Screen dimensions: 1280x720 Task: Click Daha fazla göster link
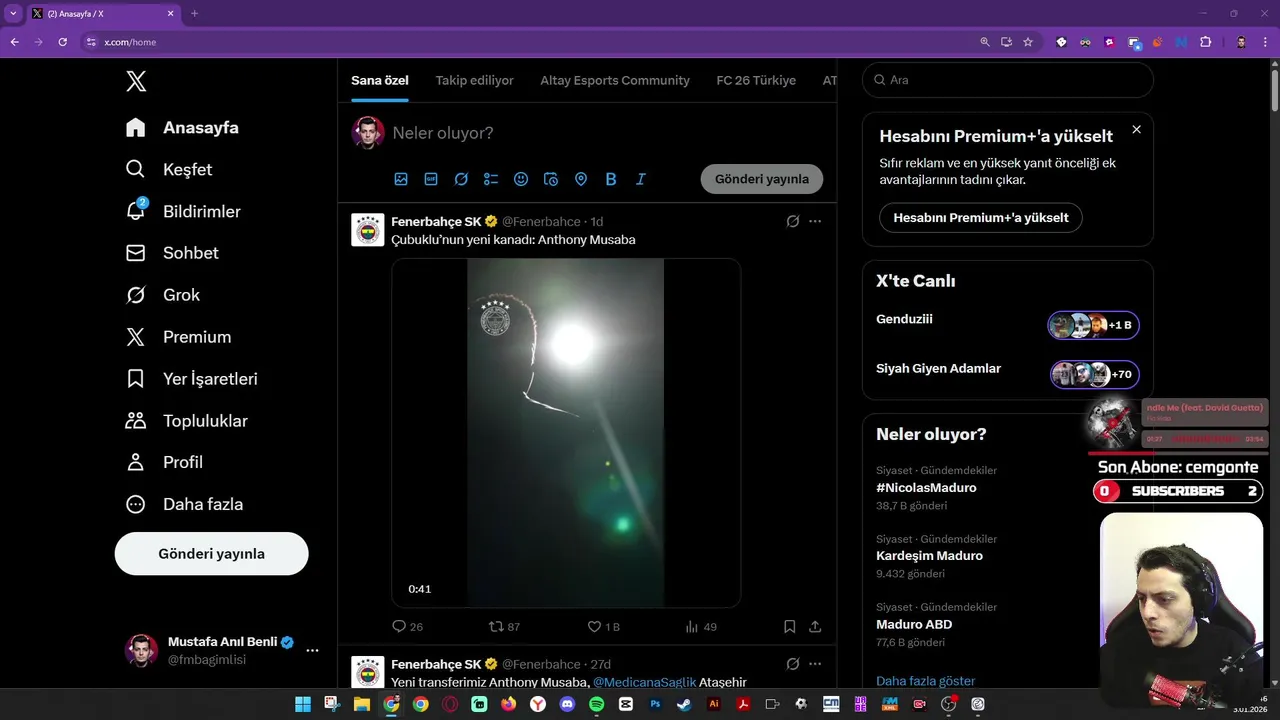click(925, 681)
